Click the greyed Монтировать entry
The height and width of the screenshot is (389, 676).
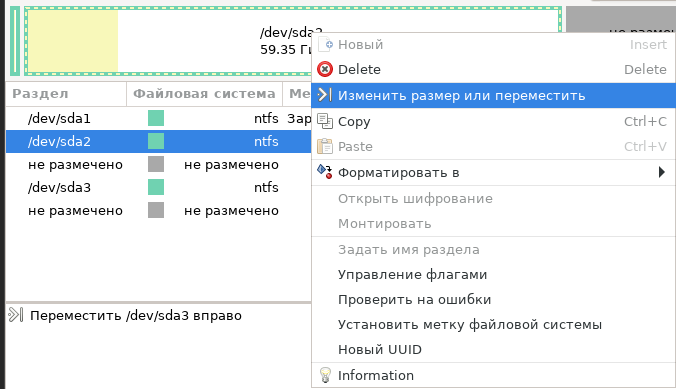coord(493,223)
